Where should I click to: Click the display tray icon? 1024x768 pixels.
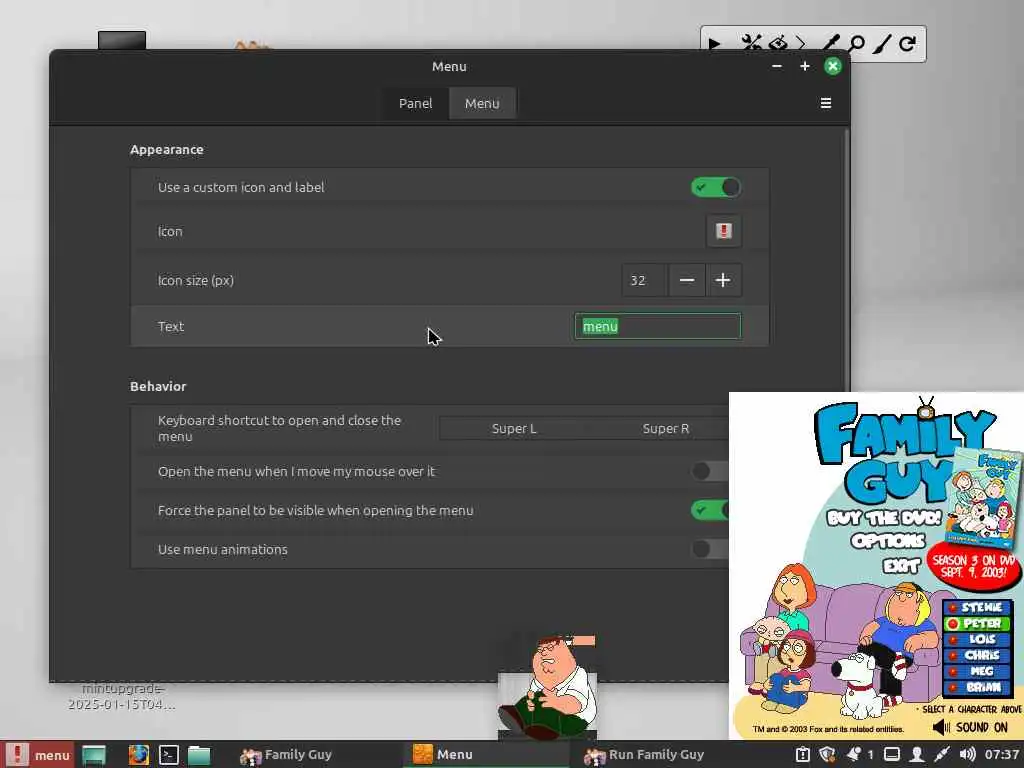(x=892, y=755)
